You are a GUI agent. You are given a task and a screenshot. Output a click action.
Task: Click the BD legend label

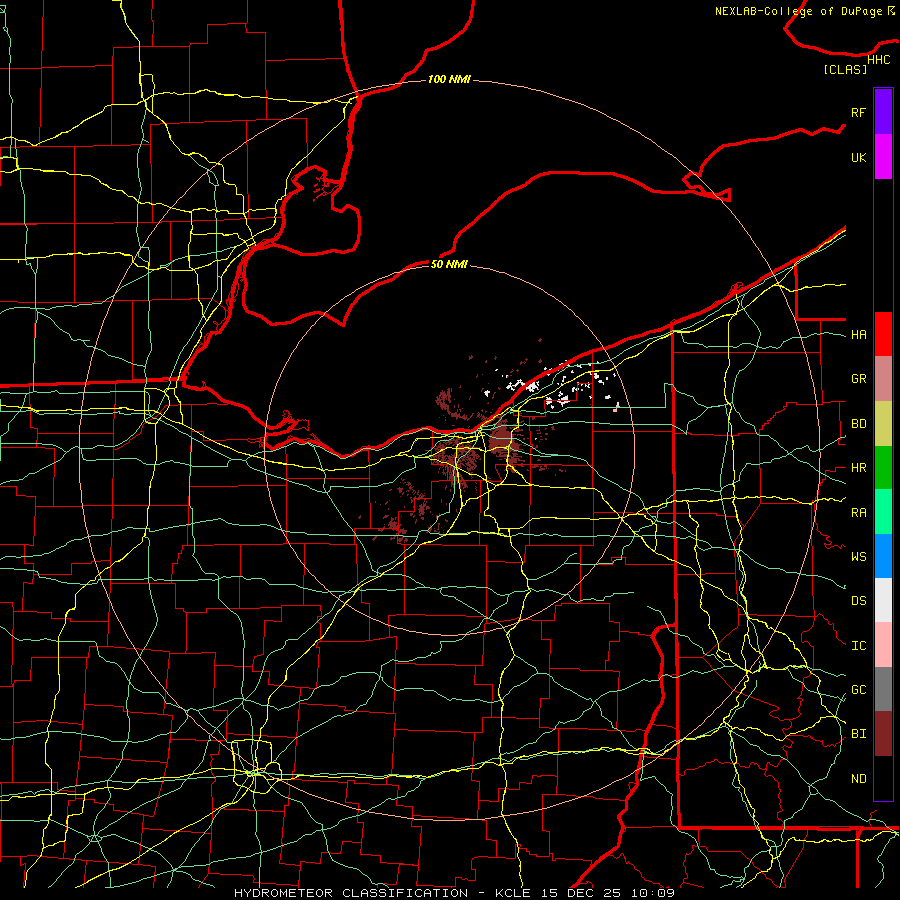pyautogui.click(x=859, y=424)
